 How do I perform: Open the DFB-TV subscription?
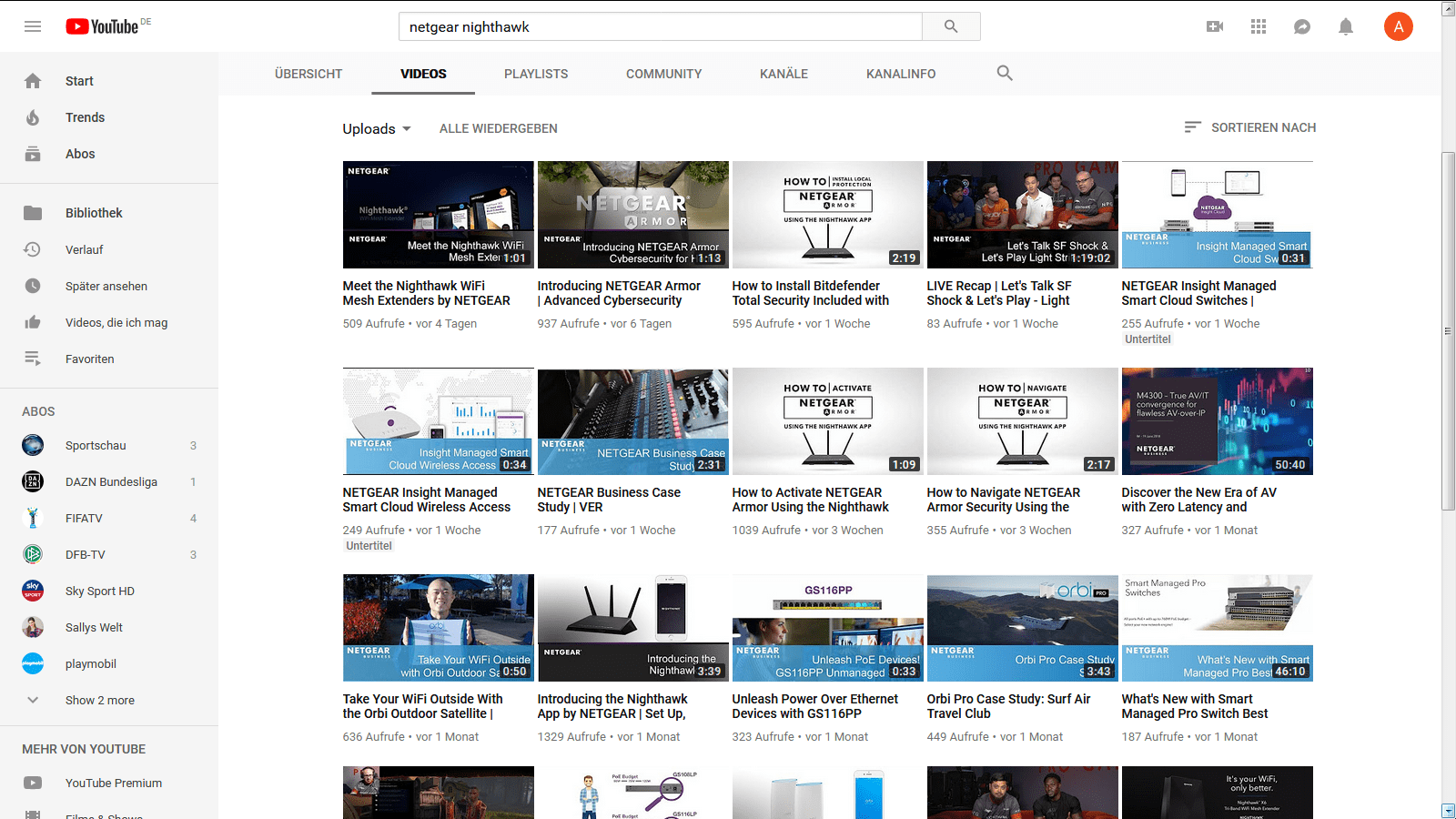[109, 554]
